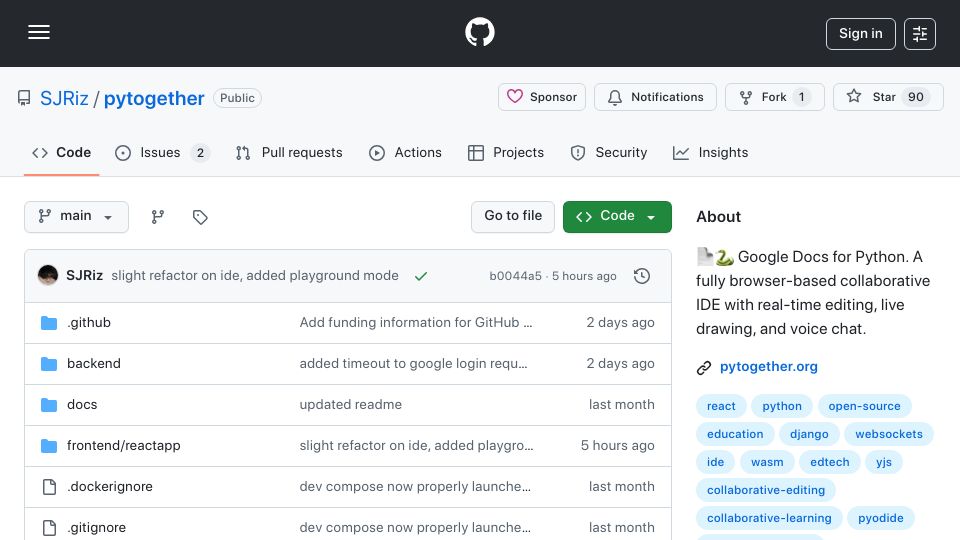Click the SJRiz commit author avatar
Screen dimensions: 960x540
point(48,276)
